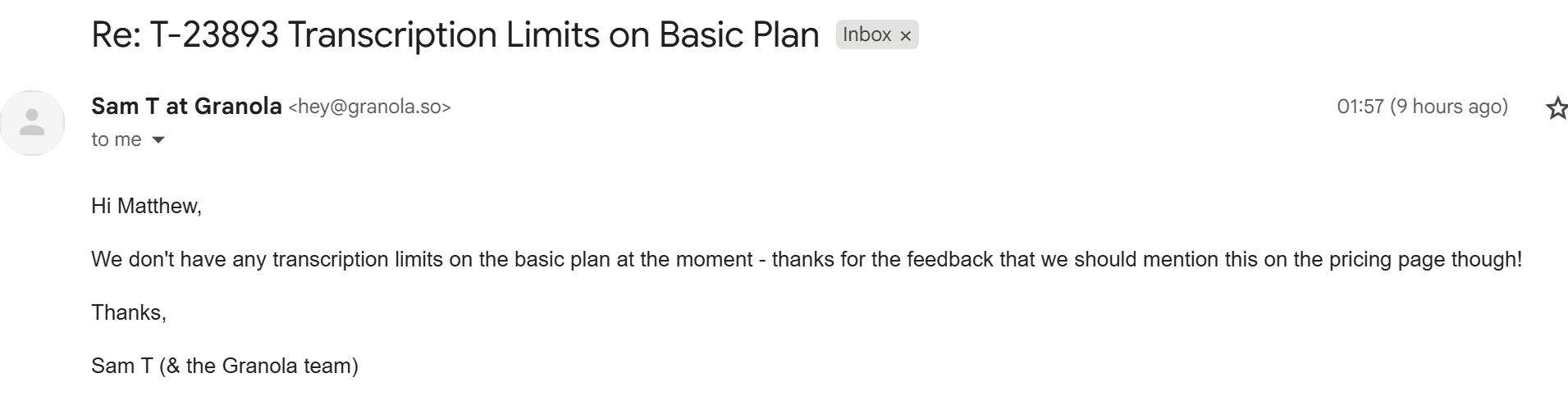Click the ticket number T-23893 in subject

(214, 35)
